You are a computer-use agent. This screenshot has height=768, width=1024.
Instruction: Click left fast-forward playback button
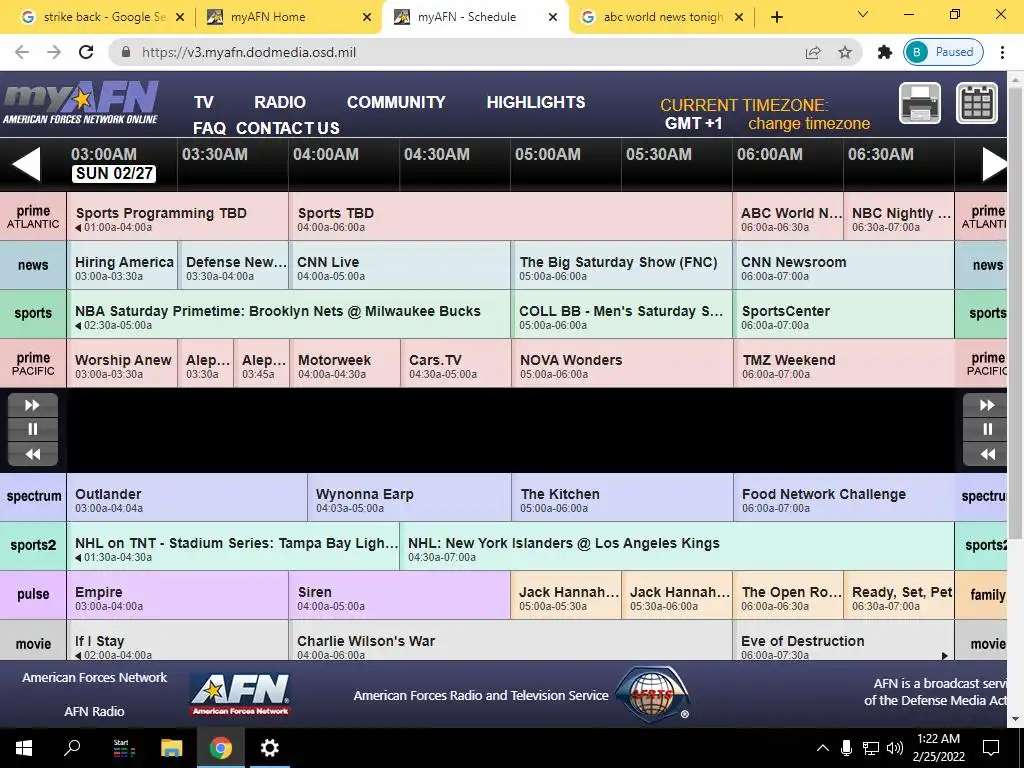point(33,405)
